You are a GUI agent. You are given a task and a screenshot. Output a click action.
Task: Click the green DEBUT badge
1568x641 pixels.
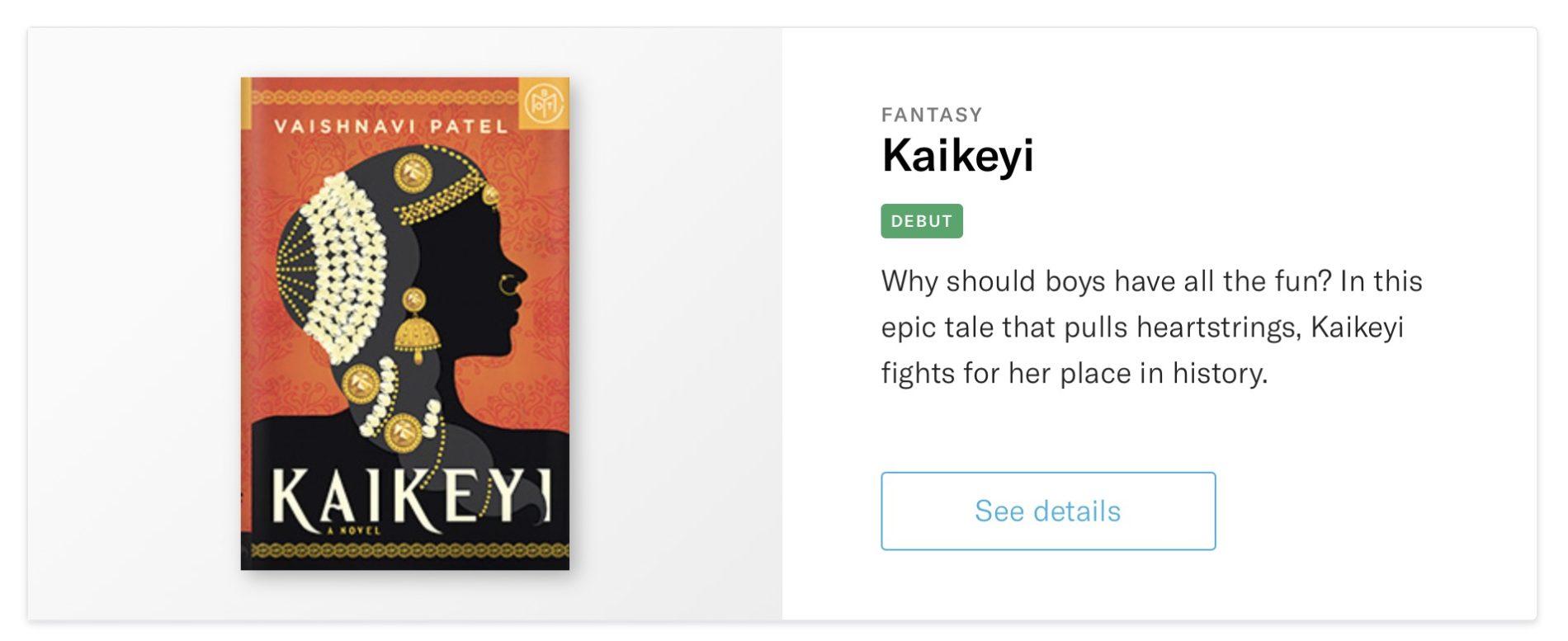tap(921, 221)
